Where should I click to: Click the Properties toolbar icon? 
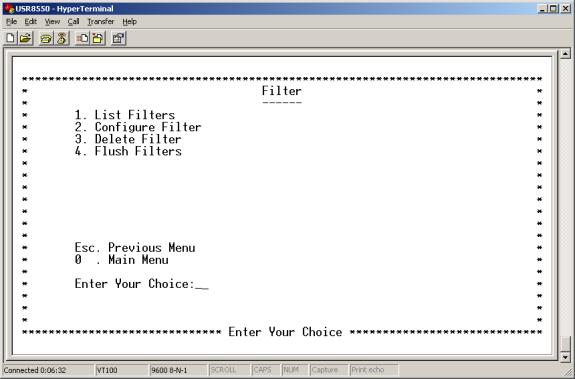pyautogui.click(x=118, y=38)
